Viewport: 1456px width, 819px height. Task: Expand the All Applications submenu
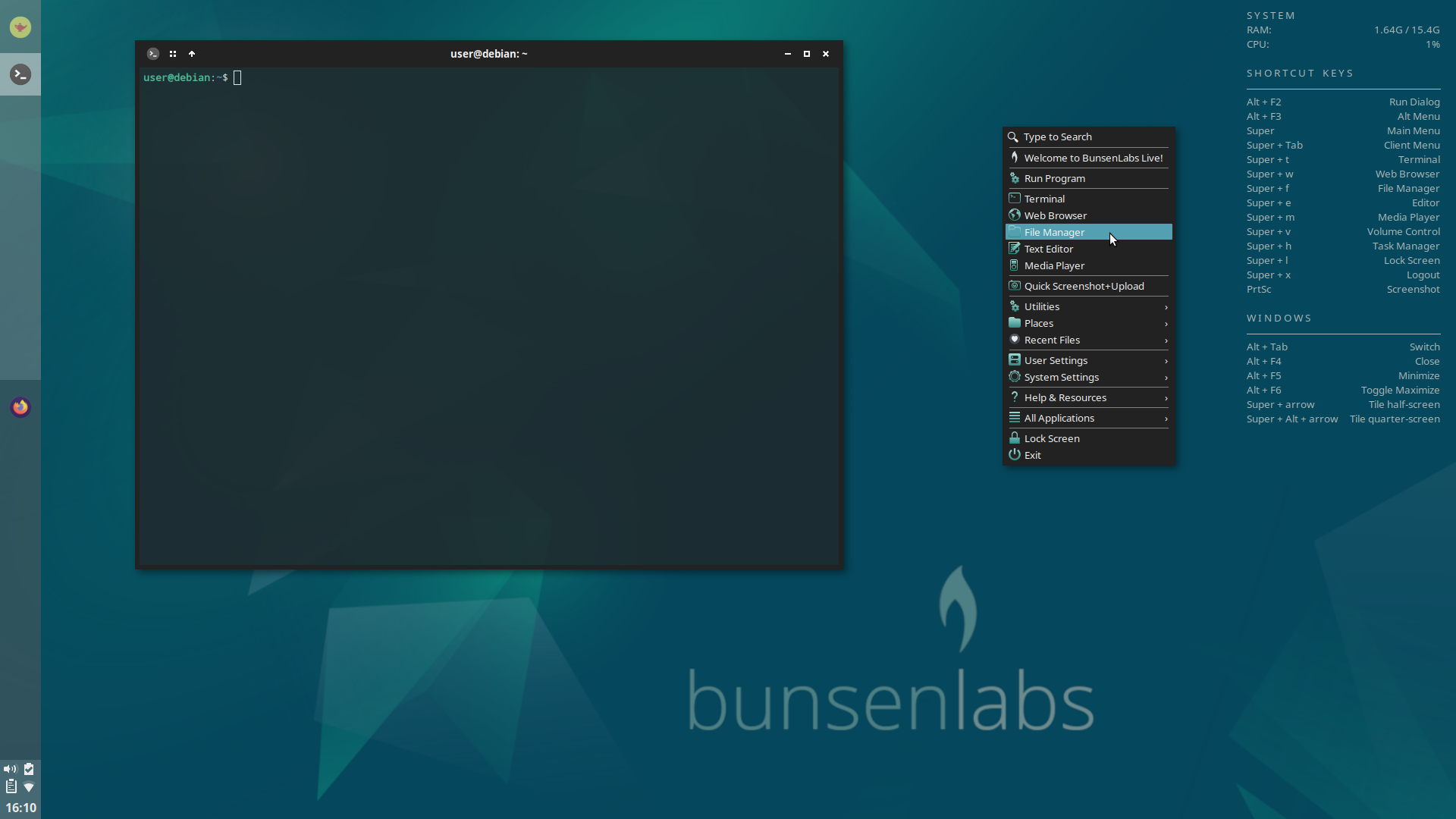(1089, 418)
